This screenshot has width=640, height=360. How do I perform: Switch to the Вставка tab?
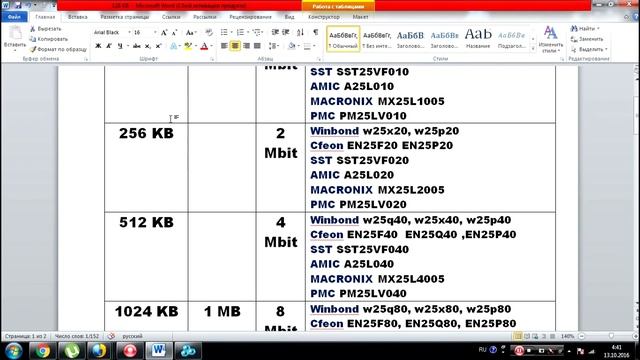coord(78,17)
